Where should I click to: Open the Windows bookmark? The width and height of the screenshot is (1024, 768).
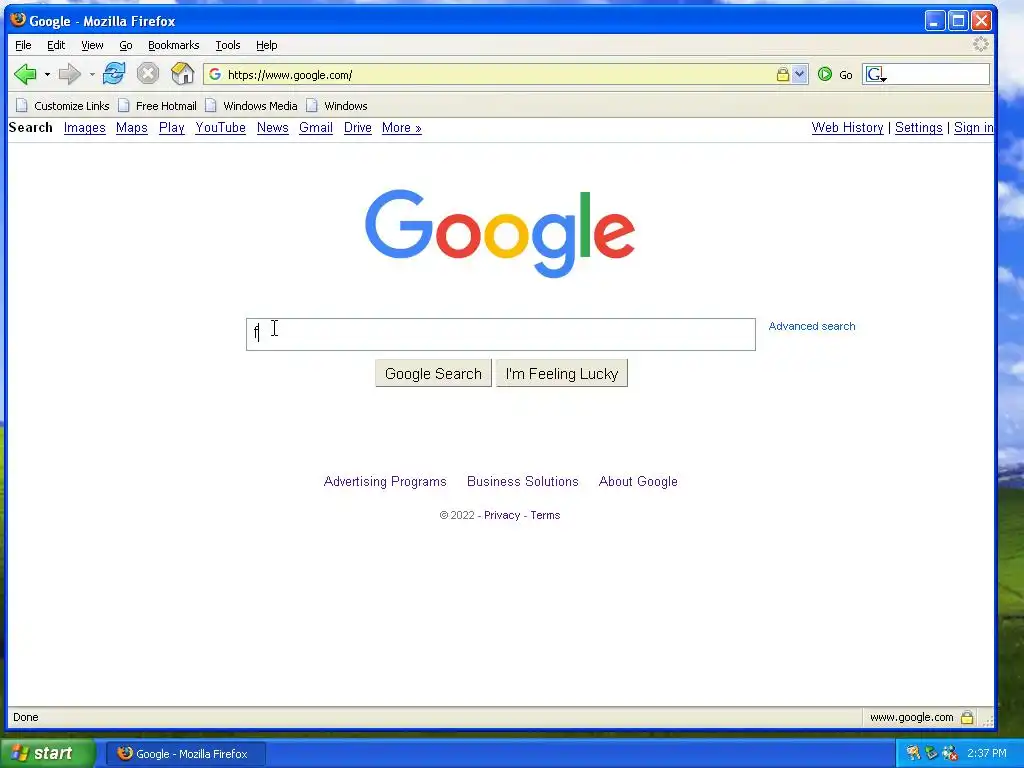(x=337, y=106)
